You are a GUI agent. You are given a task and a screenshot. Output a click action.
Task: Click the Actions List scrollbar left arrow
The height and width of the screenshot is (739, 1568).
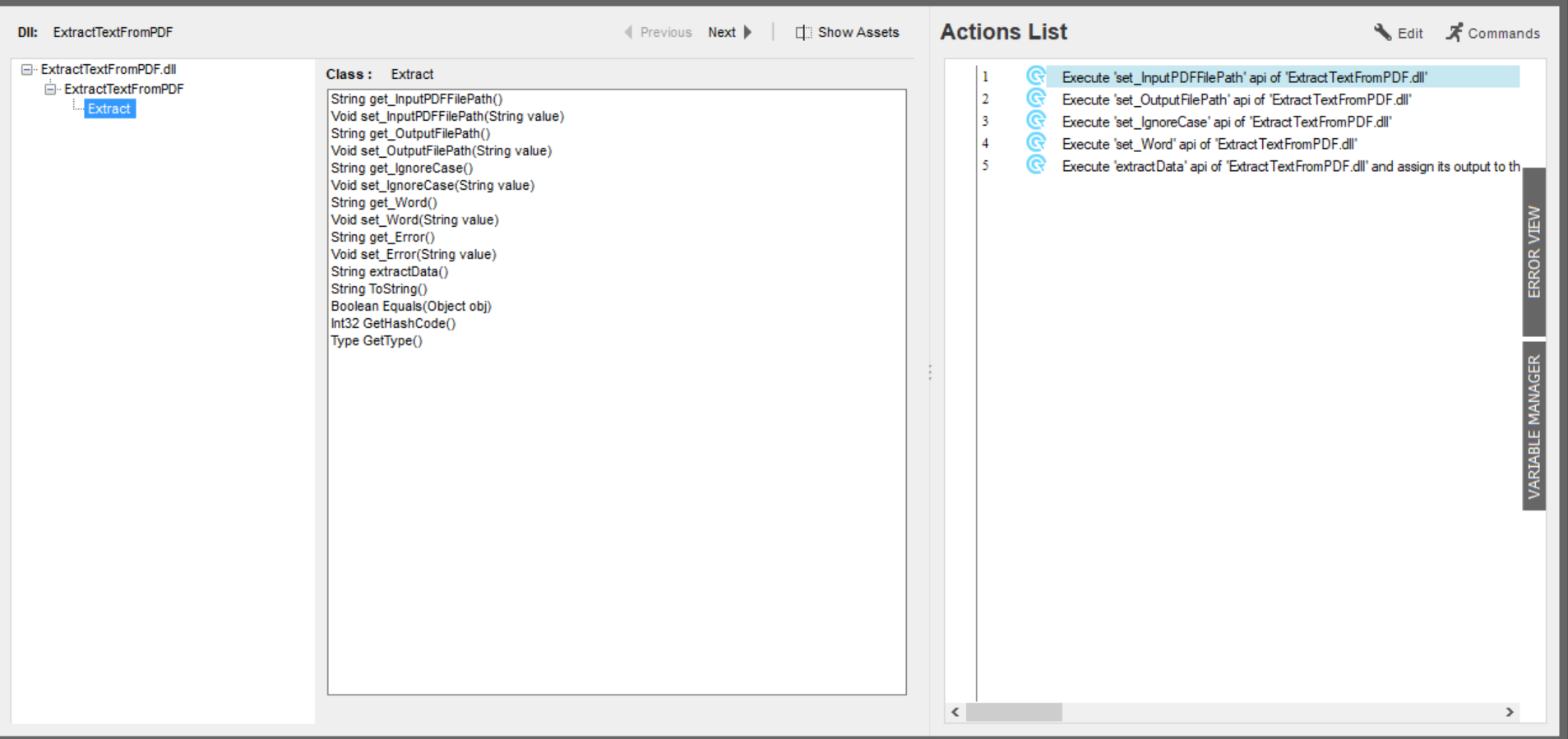click(x=955, y=712)
